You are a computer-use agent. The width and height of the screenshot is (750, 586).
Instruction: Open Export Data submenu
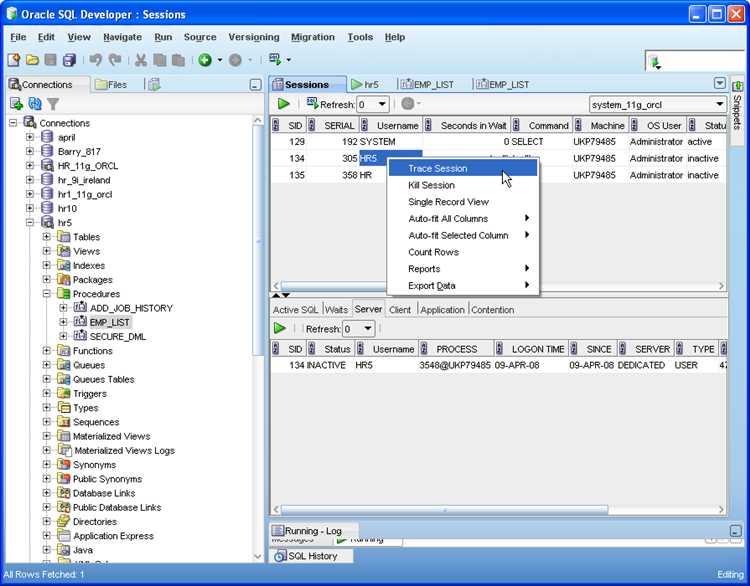point(463,286)
